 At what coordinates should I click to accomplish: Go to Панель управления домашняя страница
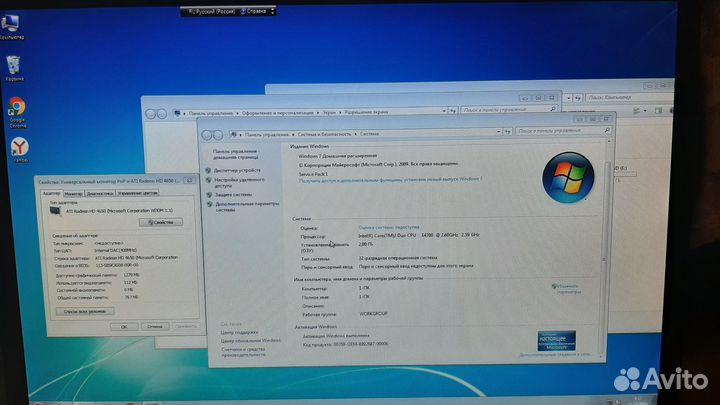(236, 154)
